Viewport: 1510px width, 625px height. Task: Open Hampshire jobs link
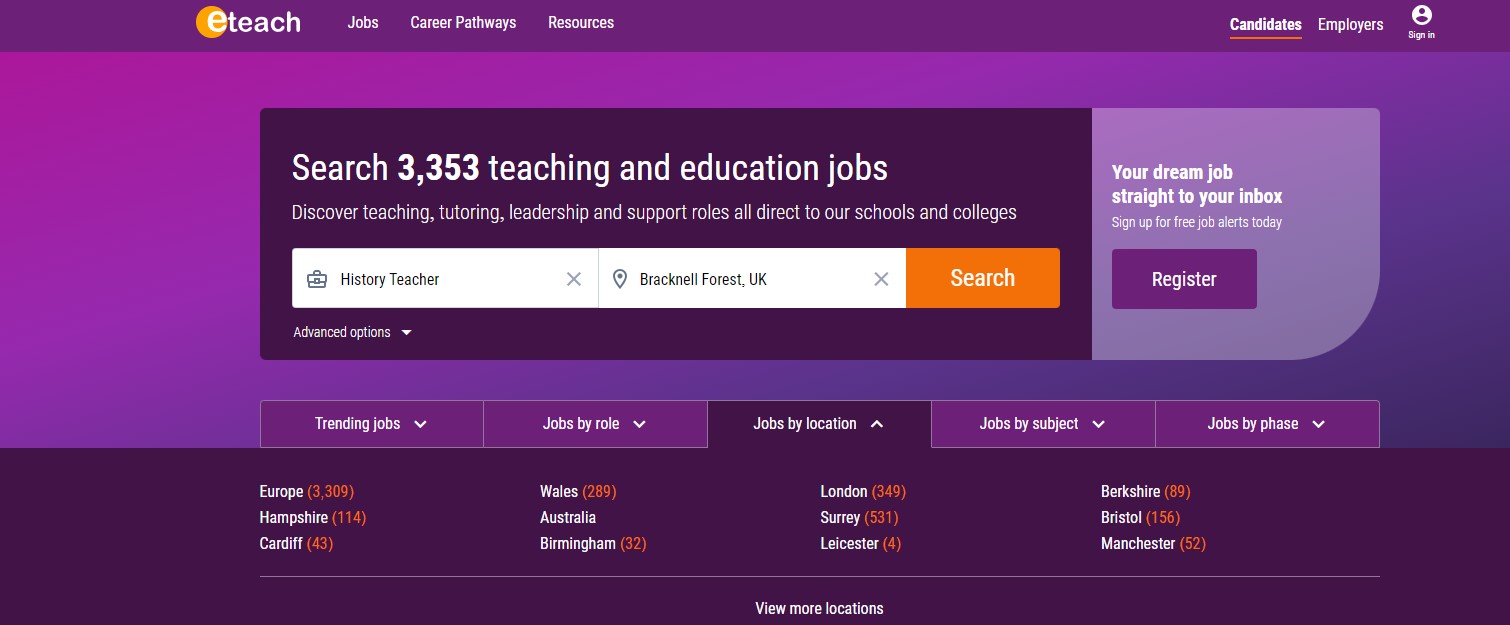[x=312, y=518]
